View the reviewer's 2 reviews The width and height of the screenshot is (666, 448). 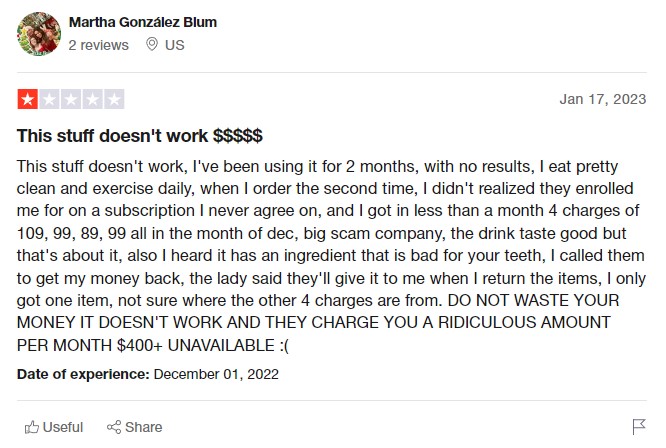point(99,45)
